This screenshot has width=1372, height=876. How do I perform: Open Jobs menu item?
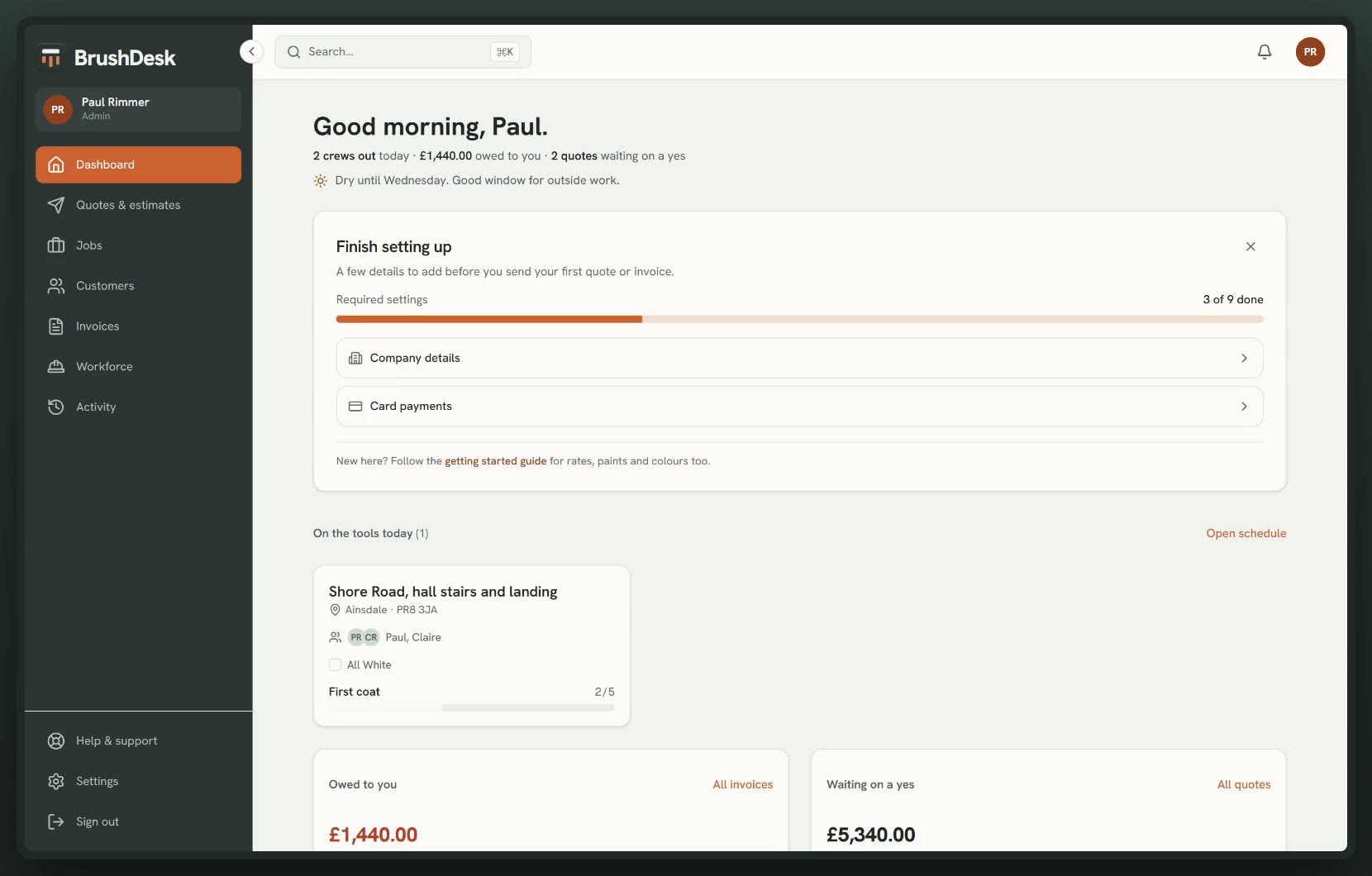[139, 245]
